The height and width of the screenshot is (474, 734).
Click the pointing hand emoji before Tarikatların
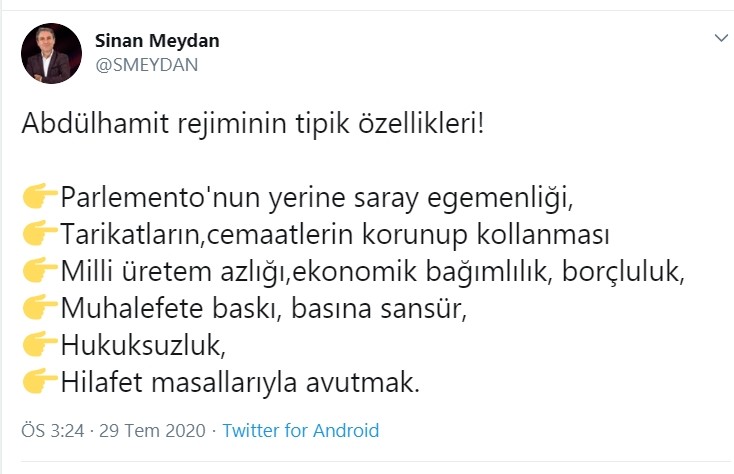click(39, 232)
